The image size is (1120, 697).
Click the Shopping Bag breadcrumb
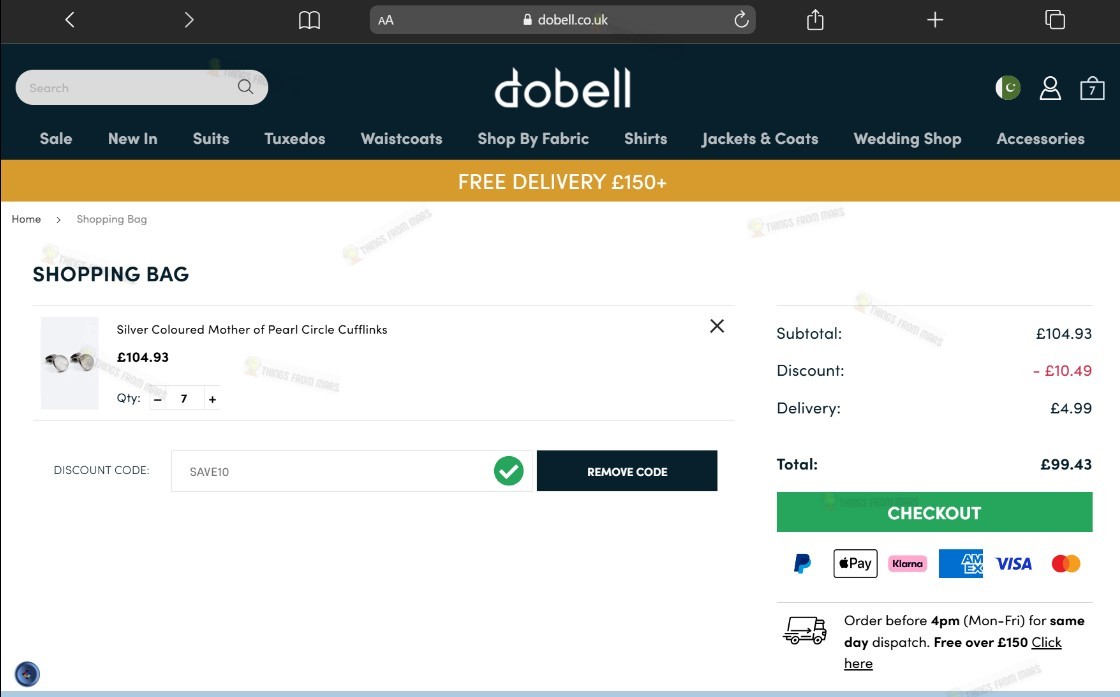click(x=111, y=219)
